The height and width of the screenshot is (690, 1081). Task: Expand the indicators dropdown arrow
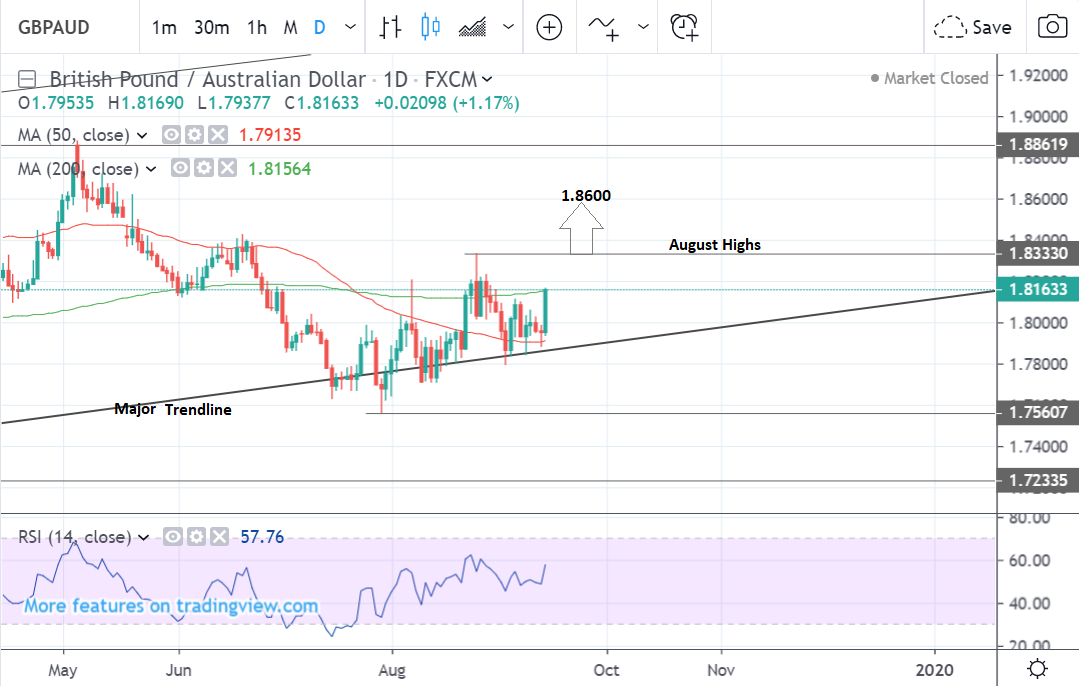point(643,28)
